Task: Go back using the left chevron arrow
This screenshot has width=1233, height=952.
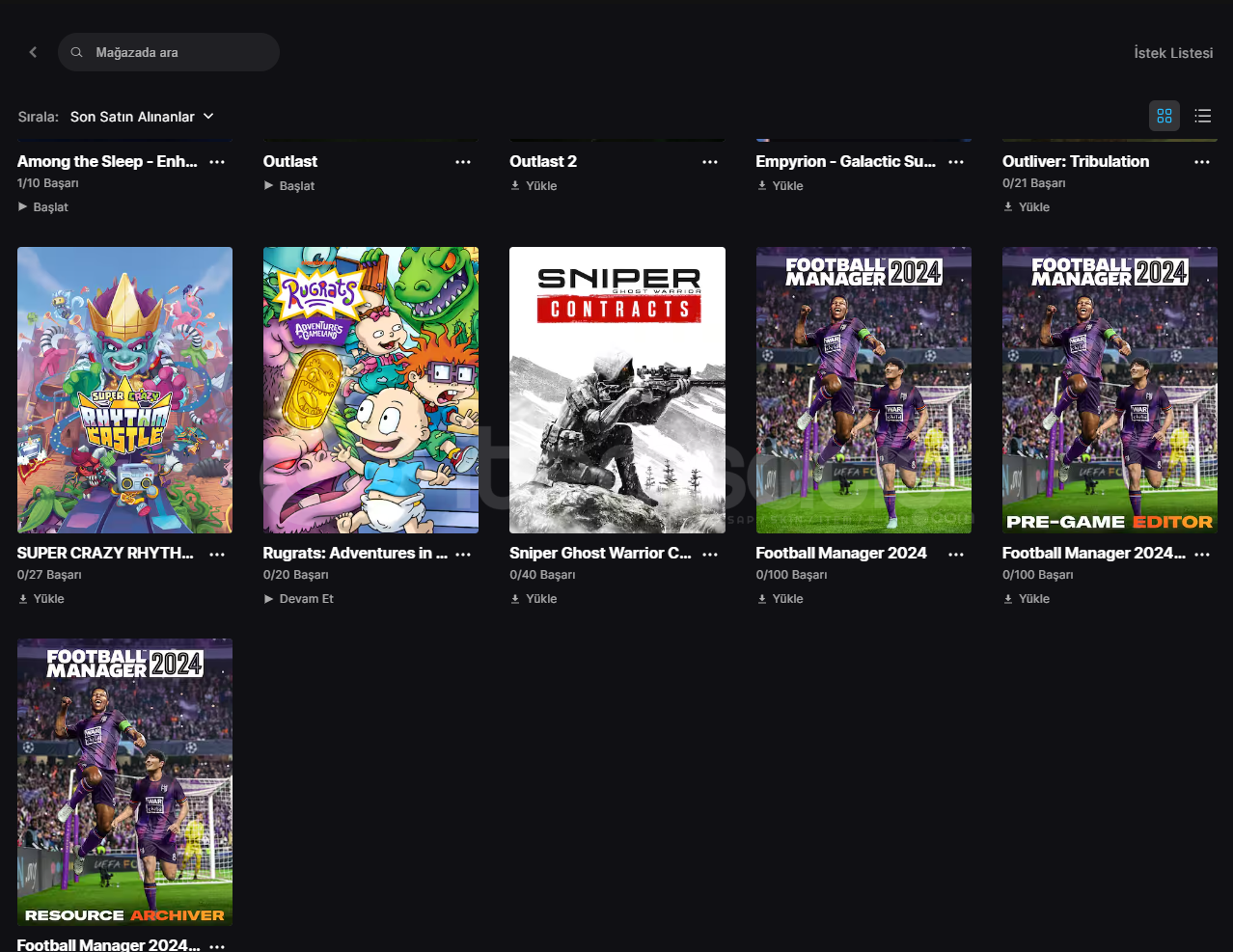Action: coord(33,52)
